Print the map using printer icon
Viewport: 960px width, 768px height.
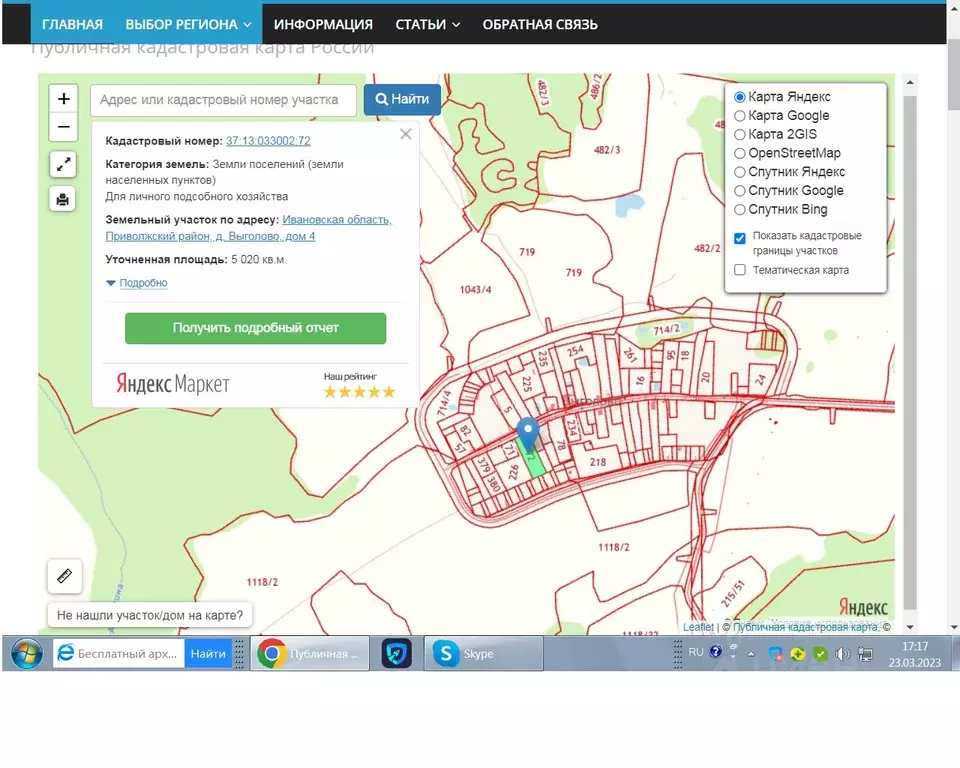pos(62,199)
